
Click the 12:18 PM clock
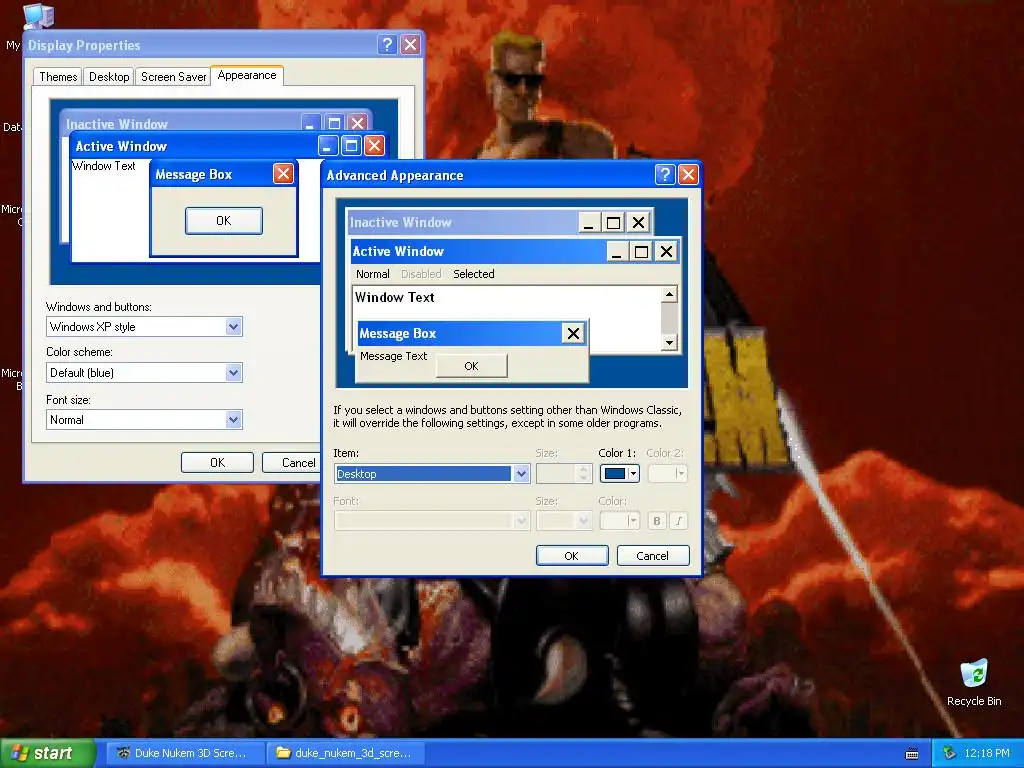pyautogui.click(x=987, y=753)
